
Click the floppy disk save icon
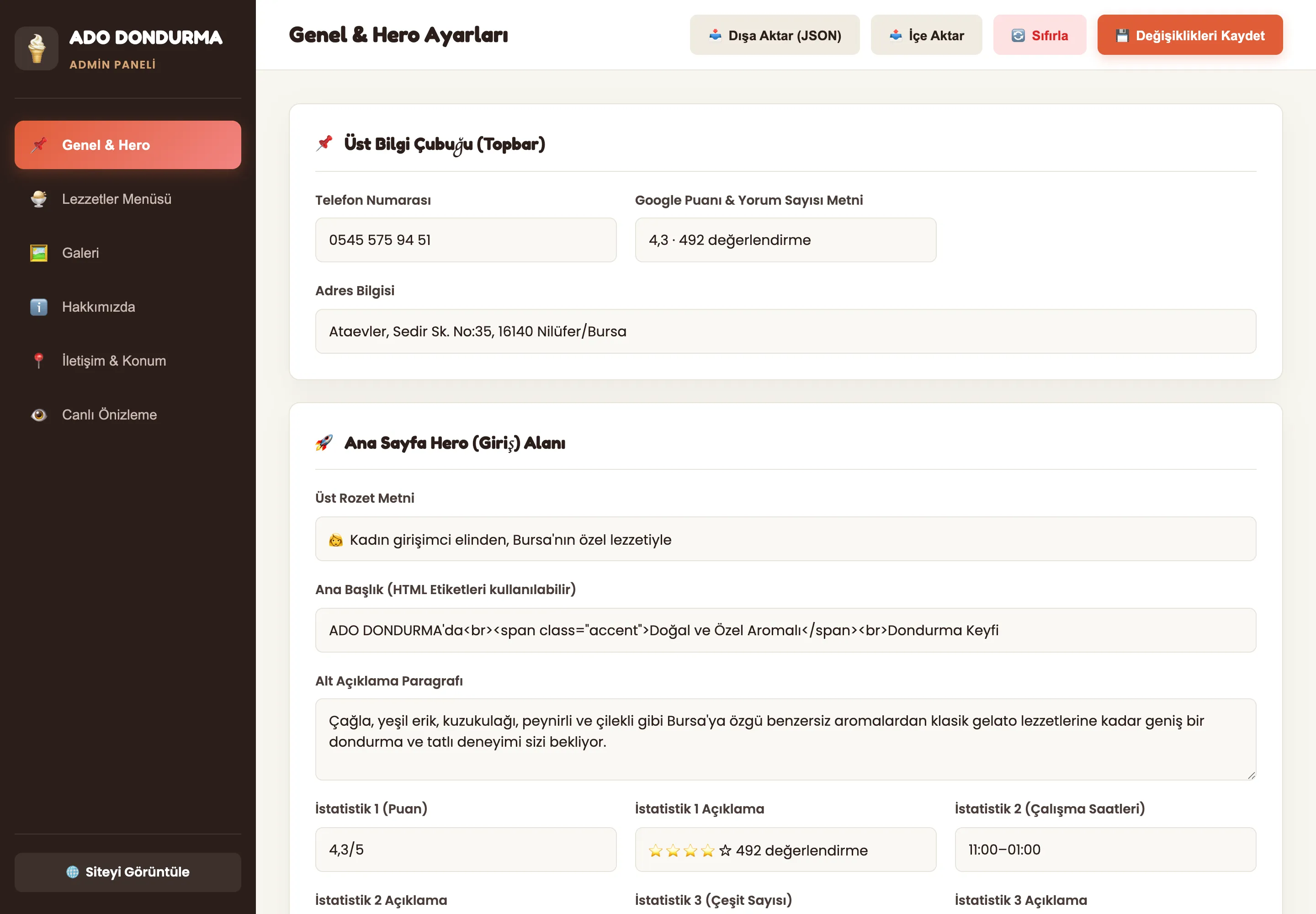coord(1122,36)
